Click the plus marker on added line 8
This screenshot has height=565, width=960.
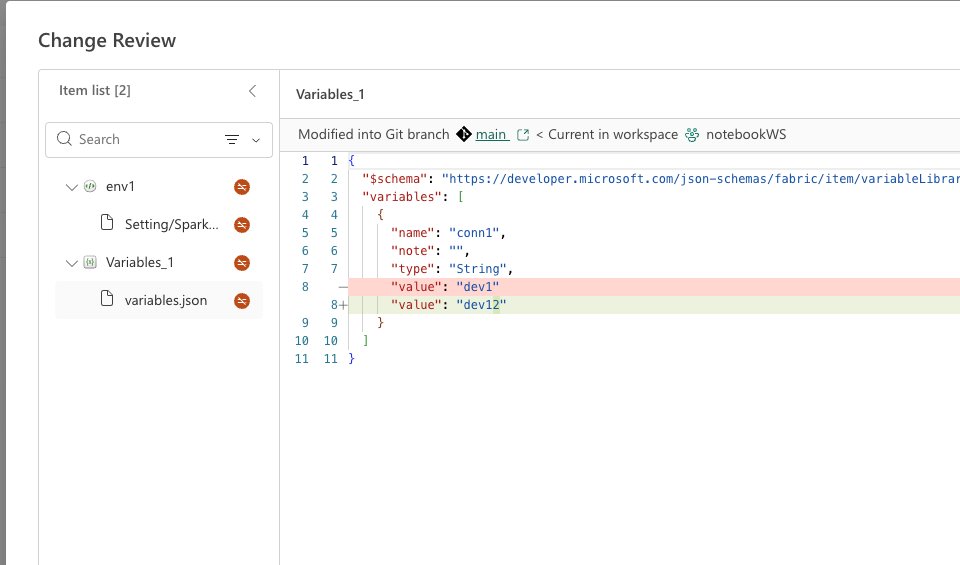[x=343, y=305]
